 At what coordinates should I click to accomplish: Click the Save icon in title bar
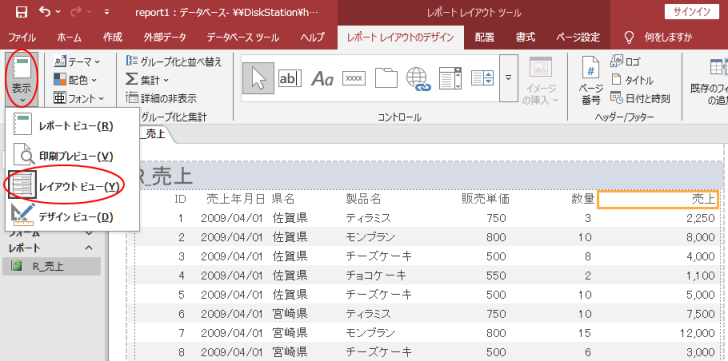(21, 13)
